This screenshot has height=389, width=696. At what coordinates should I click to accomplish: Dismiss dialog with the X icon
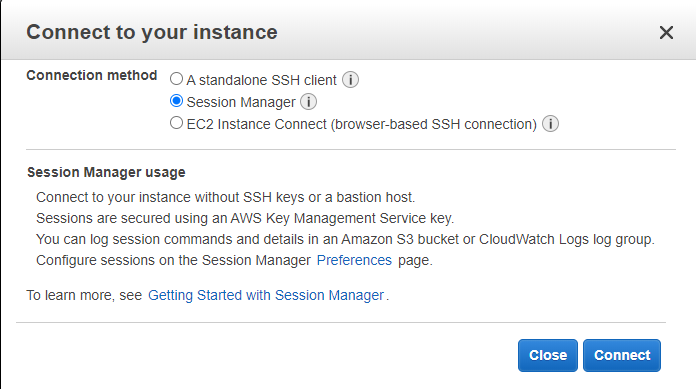[x=666, y=32]
